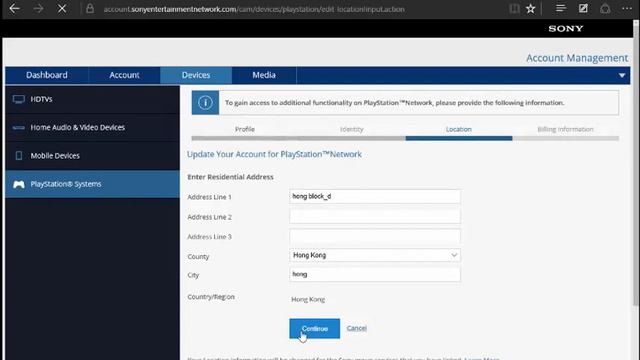
Task: Select PlayStation Systems in the sidebar
Action: coord(93,184)
